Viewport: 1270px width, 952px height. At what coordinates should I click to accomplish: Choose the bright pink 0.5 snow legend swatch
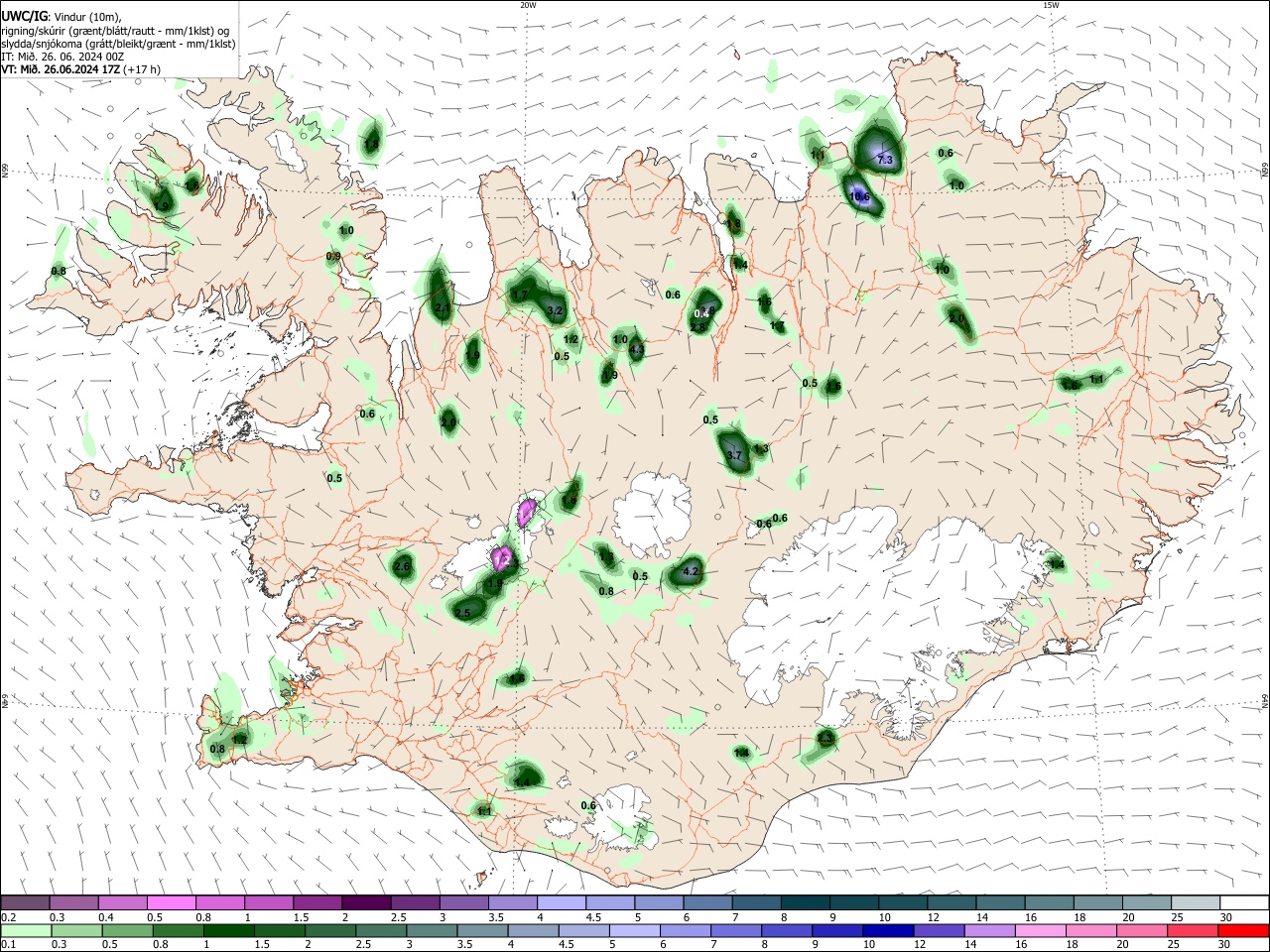(x=171, y=902)
